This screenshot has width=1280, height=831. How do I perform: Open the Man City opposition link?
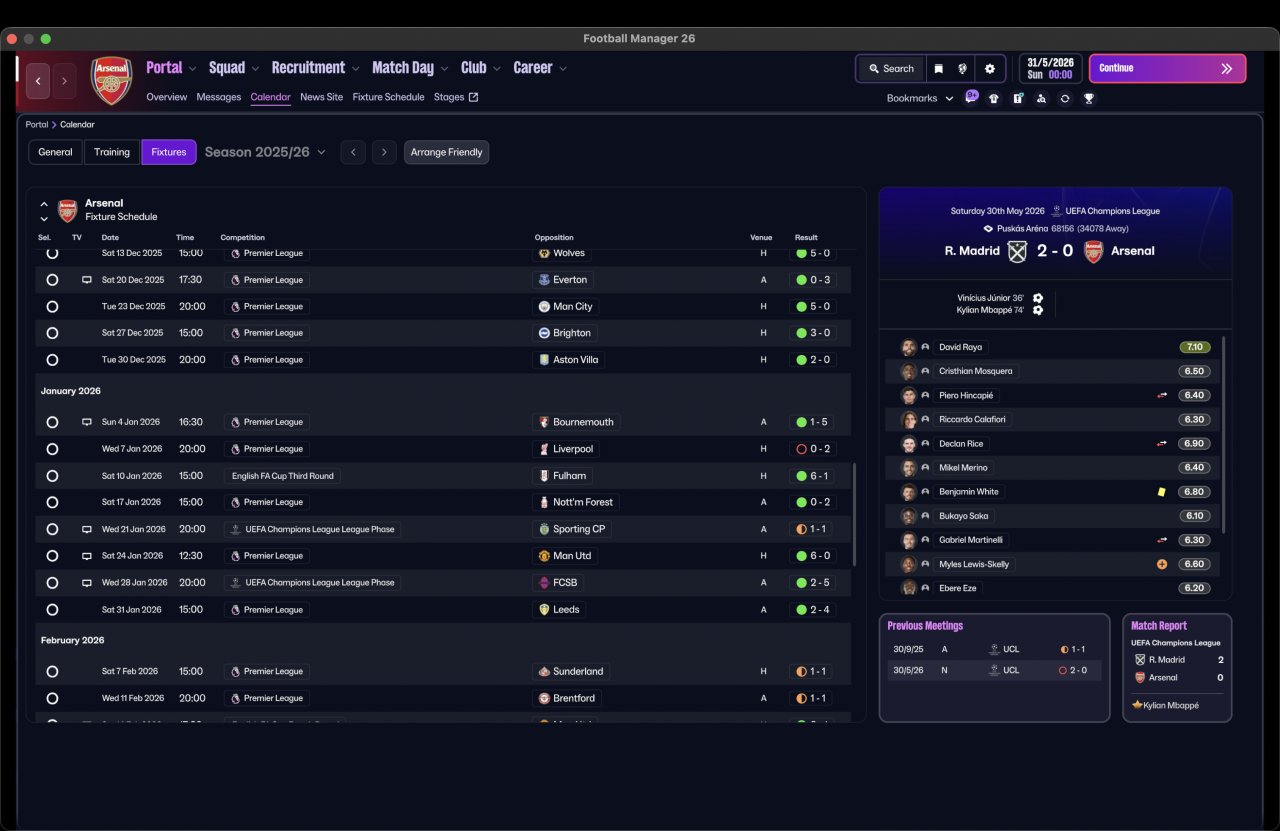click(566, 307)
